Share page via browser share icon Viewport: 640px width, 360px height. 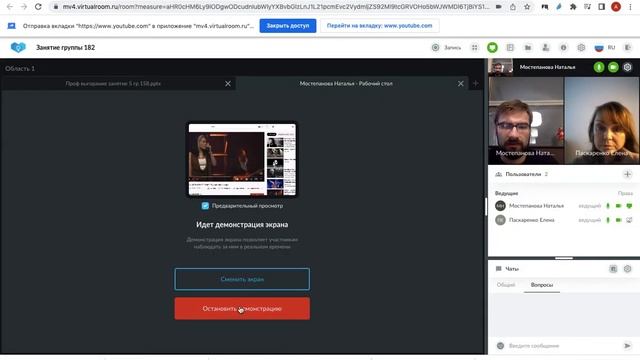(x=513, y=7)
